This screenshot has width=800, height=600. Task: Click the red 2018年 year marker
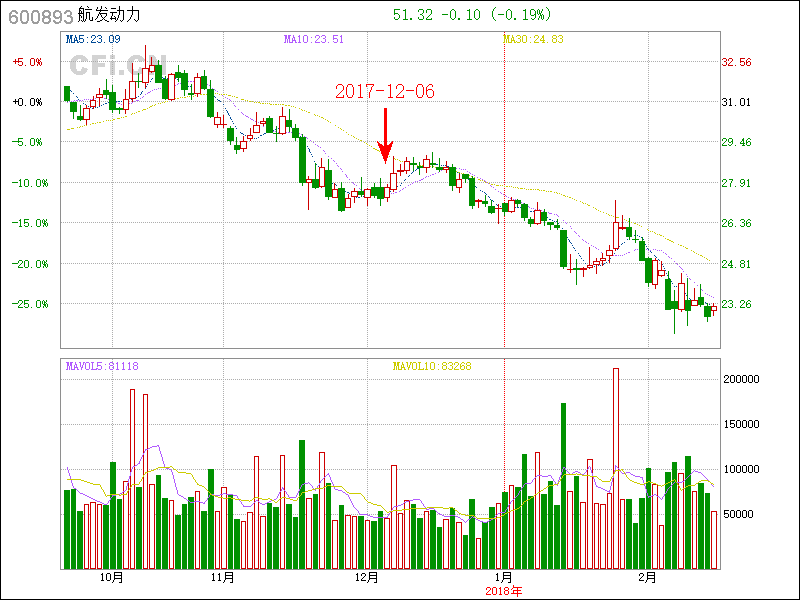click(504, 591)
